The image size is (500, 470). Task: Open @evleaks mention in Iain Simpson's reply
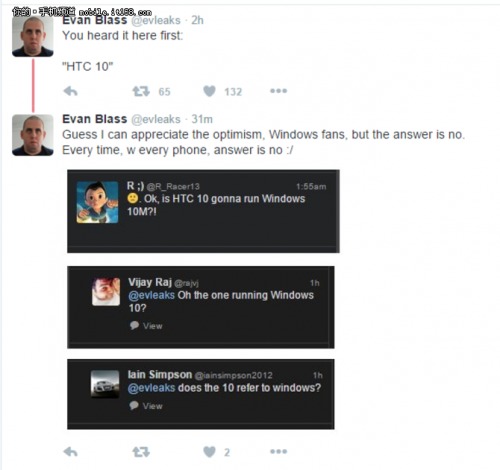[152, 388]
